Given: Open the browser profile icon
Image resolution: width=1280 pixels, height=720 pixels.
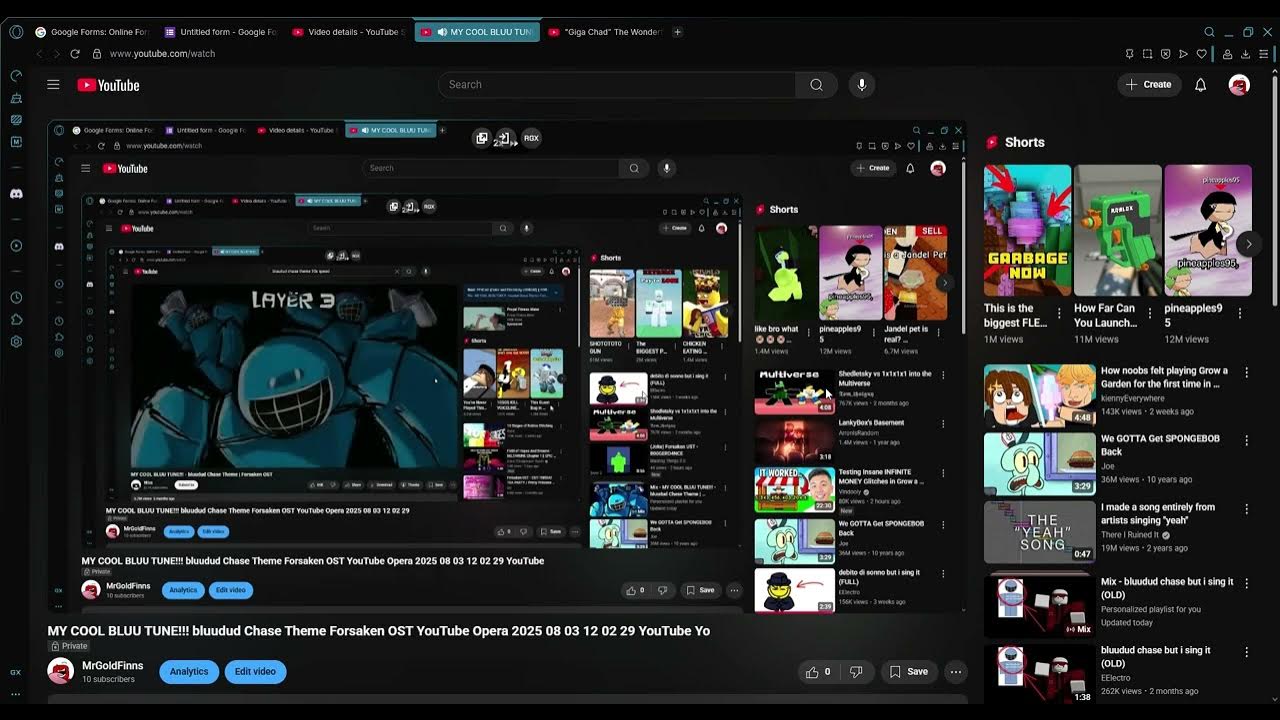Looking at the screenshot, I should (x=1226, y=54).
